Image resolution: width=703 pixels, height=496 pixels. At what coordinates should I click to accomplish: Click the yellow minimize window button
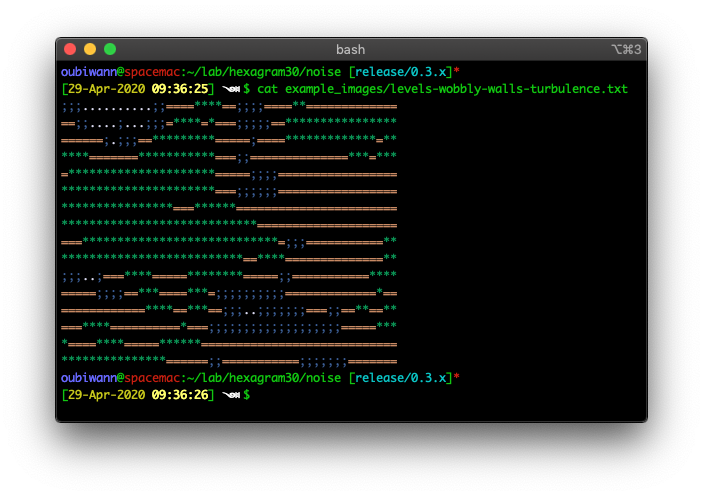coord(90,49)
